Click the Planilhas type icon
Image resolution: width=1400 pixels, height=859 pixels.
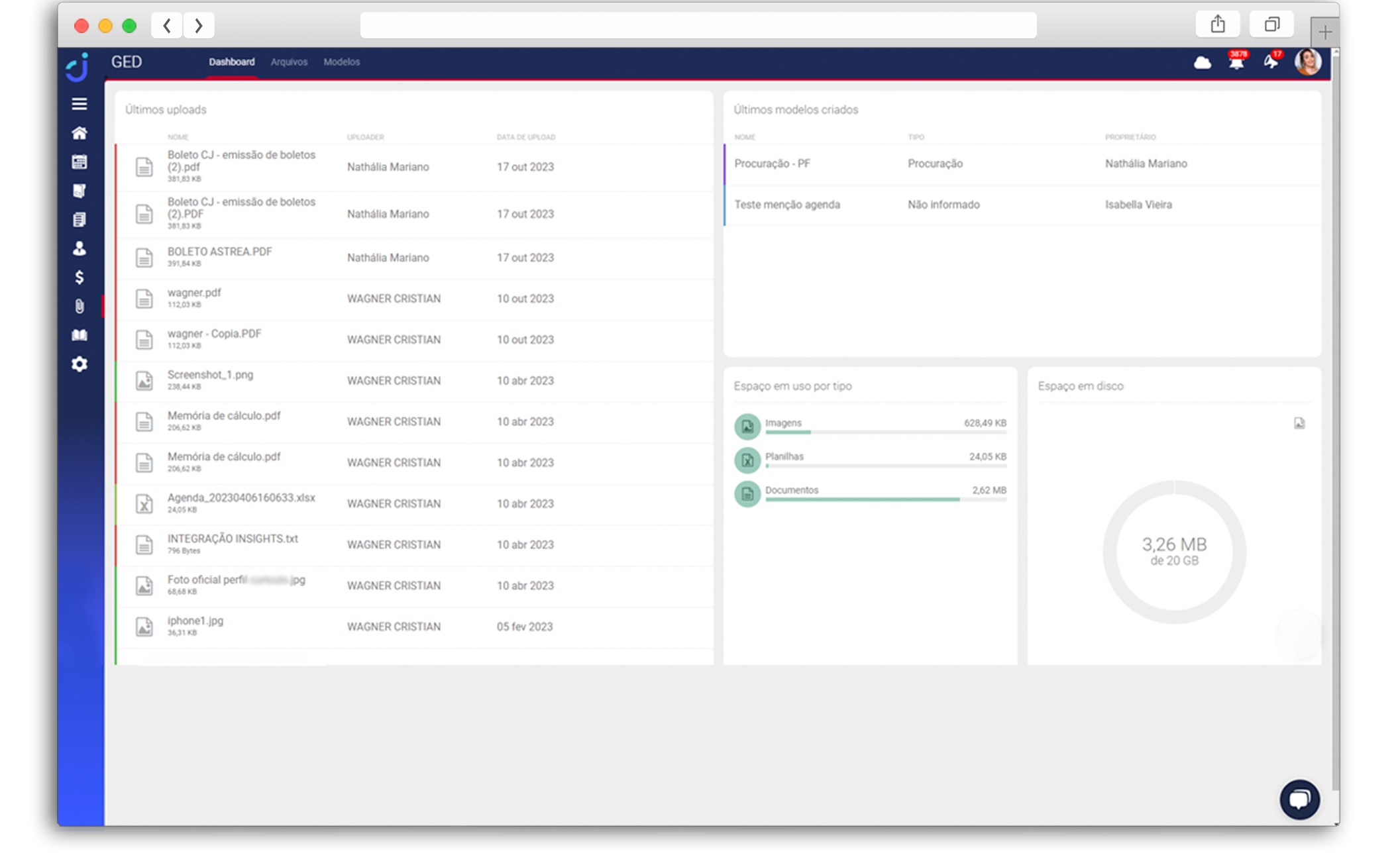[747, 460]
